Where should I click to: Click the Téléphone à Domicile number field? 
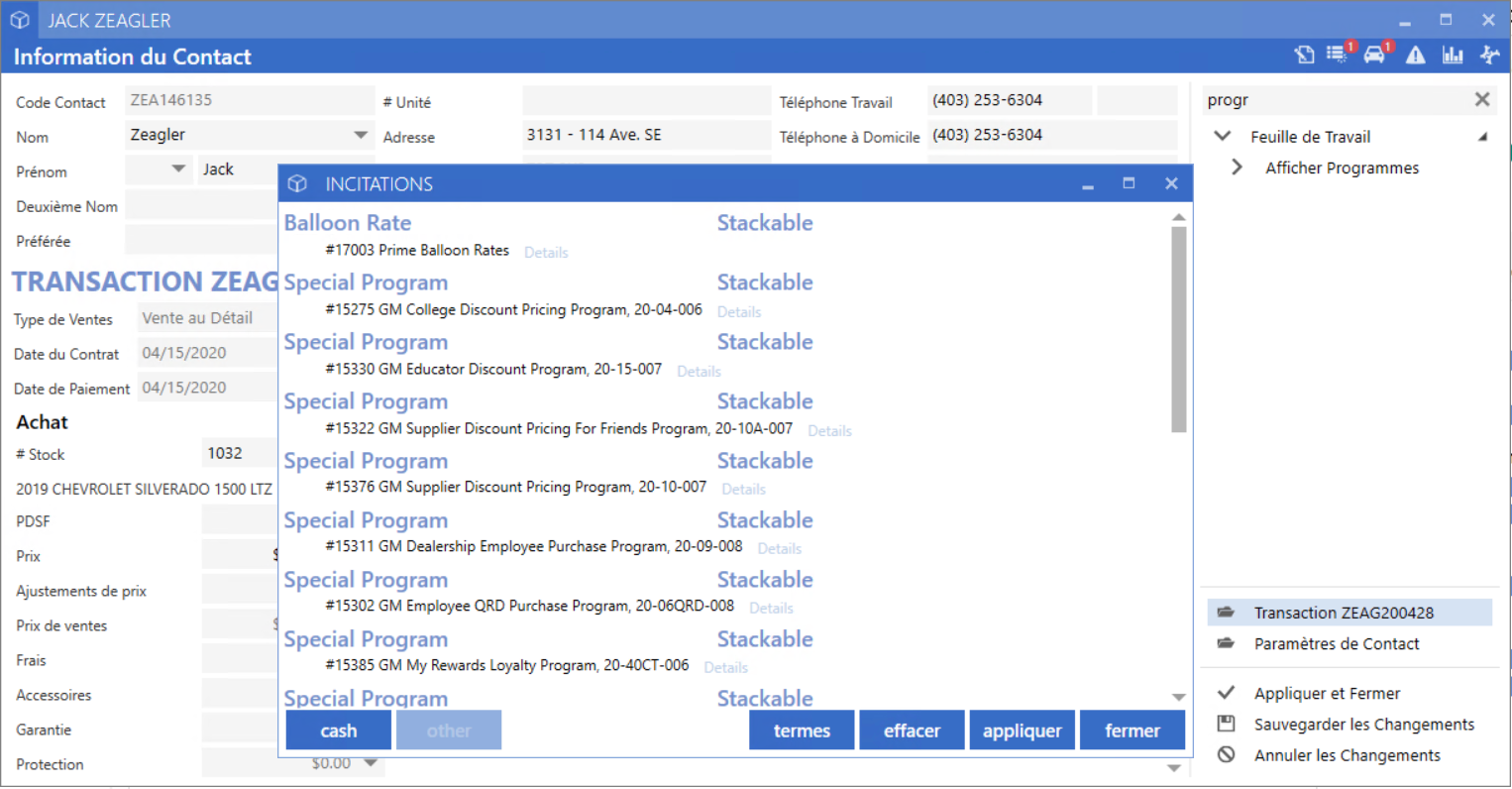pyautogui.click(x=1052, y=135)
